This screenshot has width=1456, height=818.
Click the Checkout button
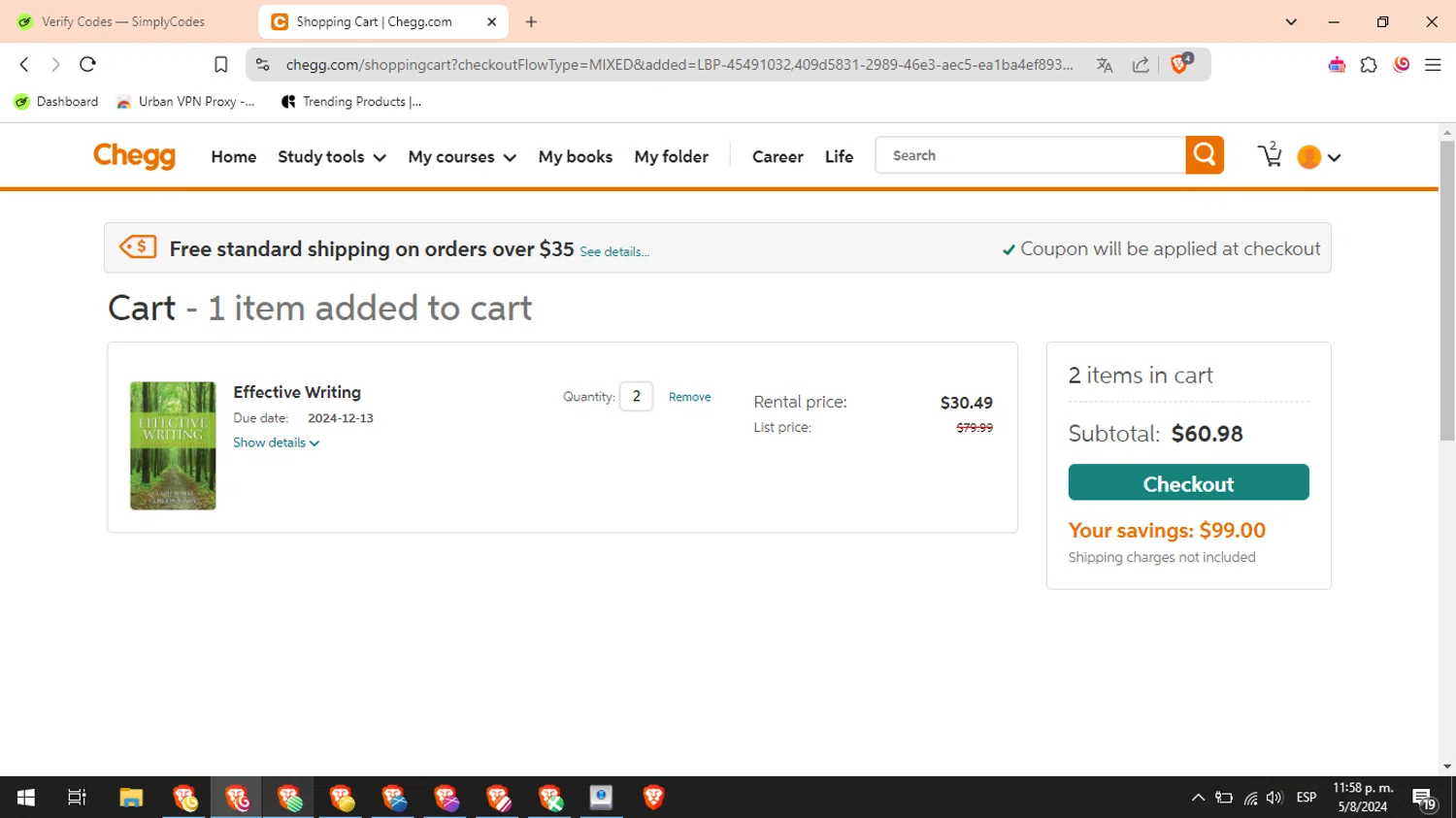point(1188,482)
